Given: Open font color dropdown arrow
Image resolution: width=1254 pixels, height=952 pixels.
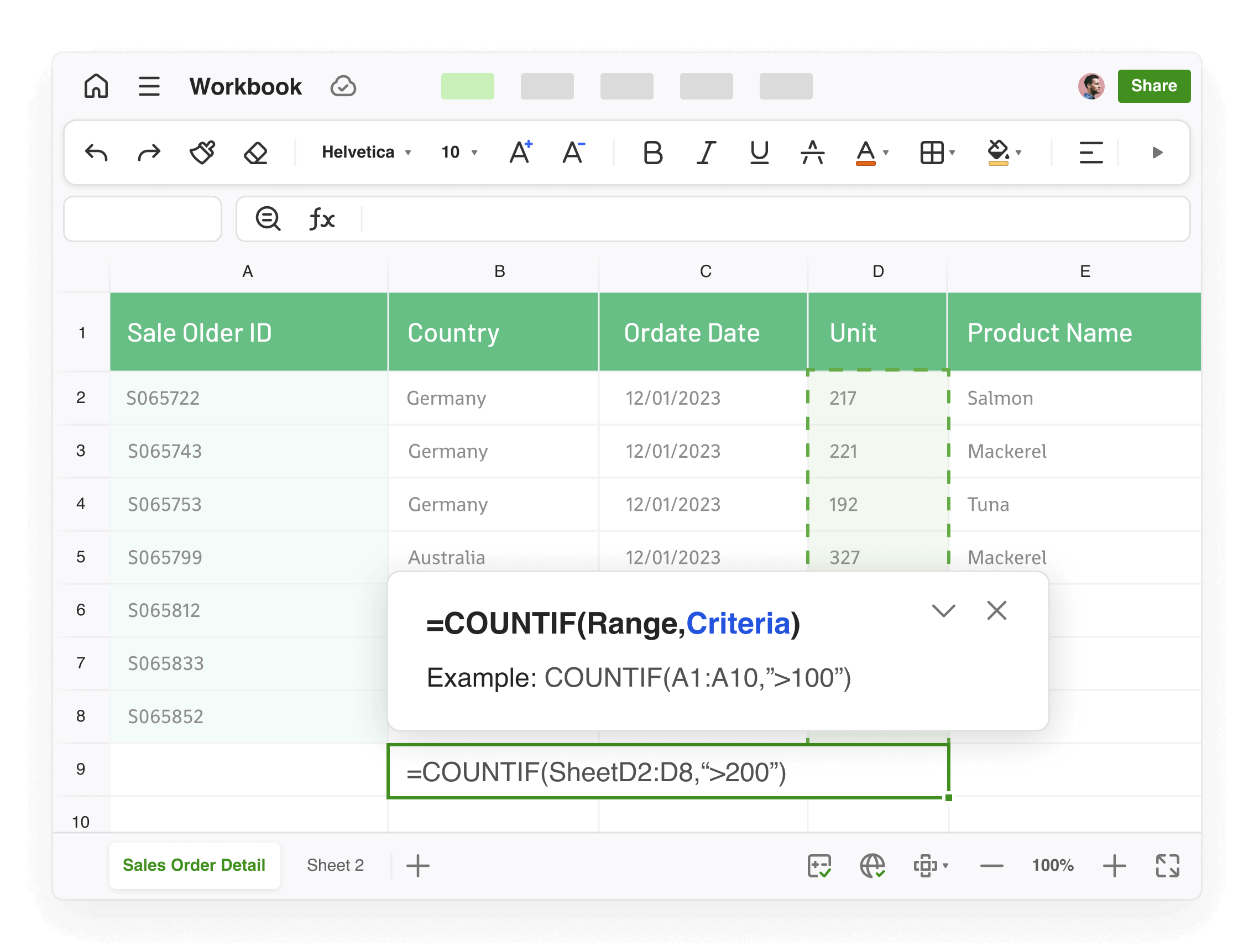Looking at the screenshot, I should (x=886, y=153).
